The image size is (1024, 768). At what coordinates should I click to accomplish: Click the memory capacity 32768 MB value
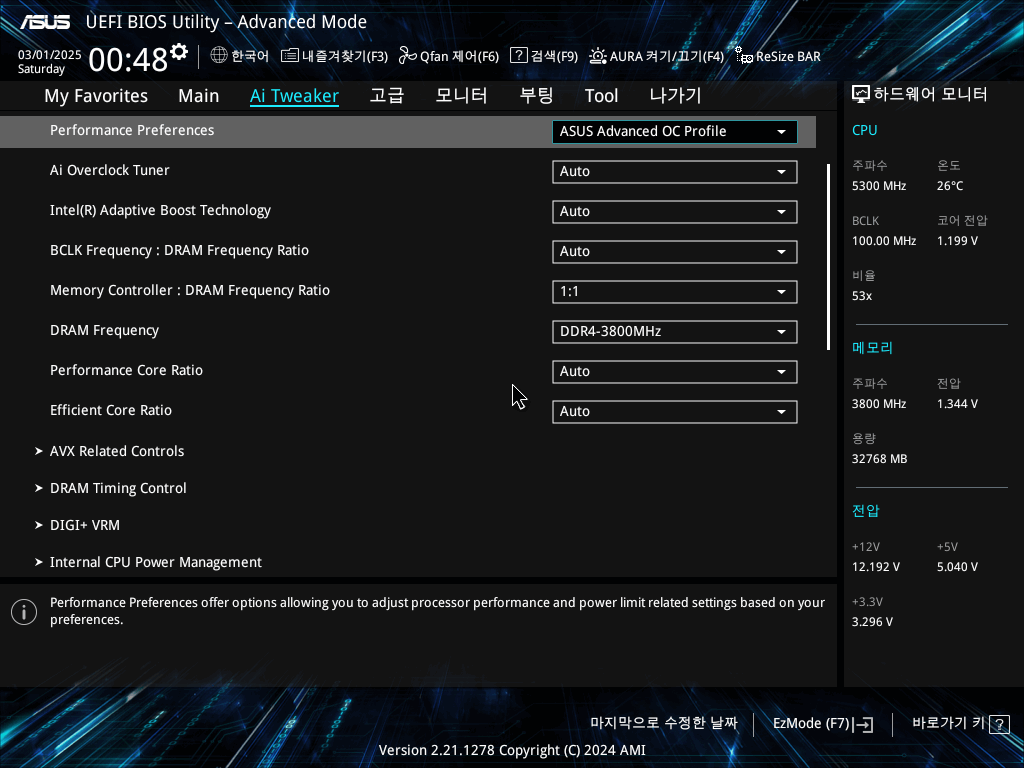880,459
